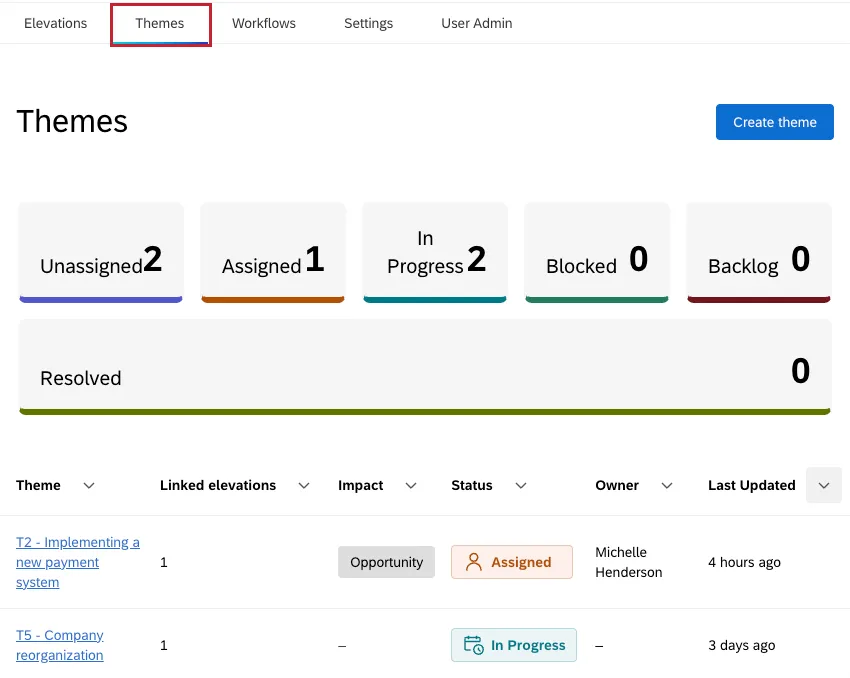Open the Last Updated column dropdown
The image size is (850, 678).
click(x=824, y=485)
